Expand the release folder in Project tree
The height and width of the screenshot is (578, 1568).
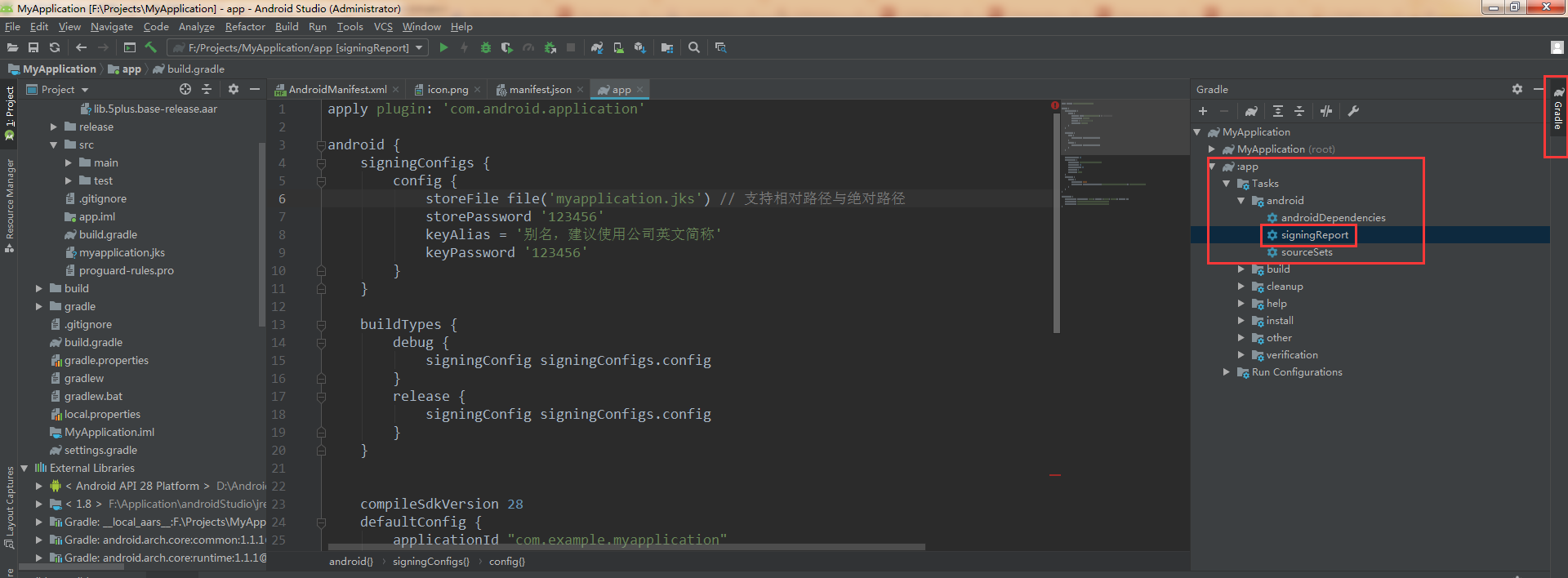(54, 127)
